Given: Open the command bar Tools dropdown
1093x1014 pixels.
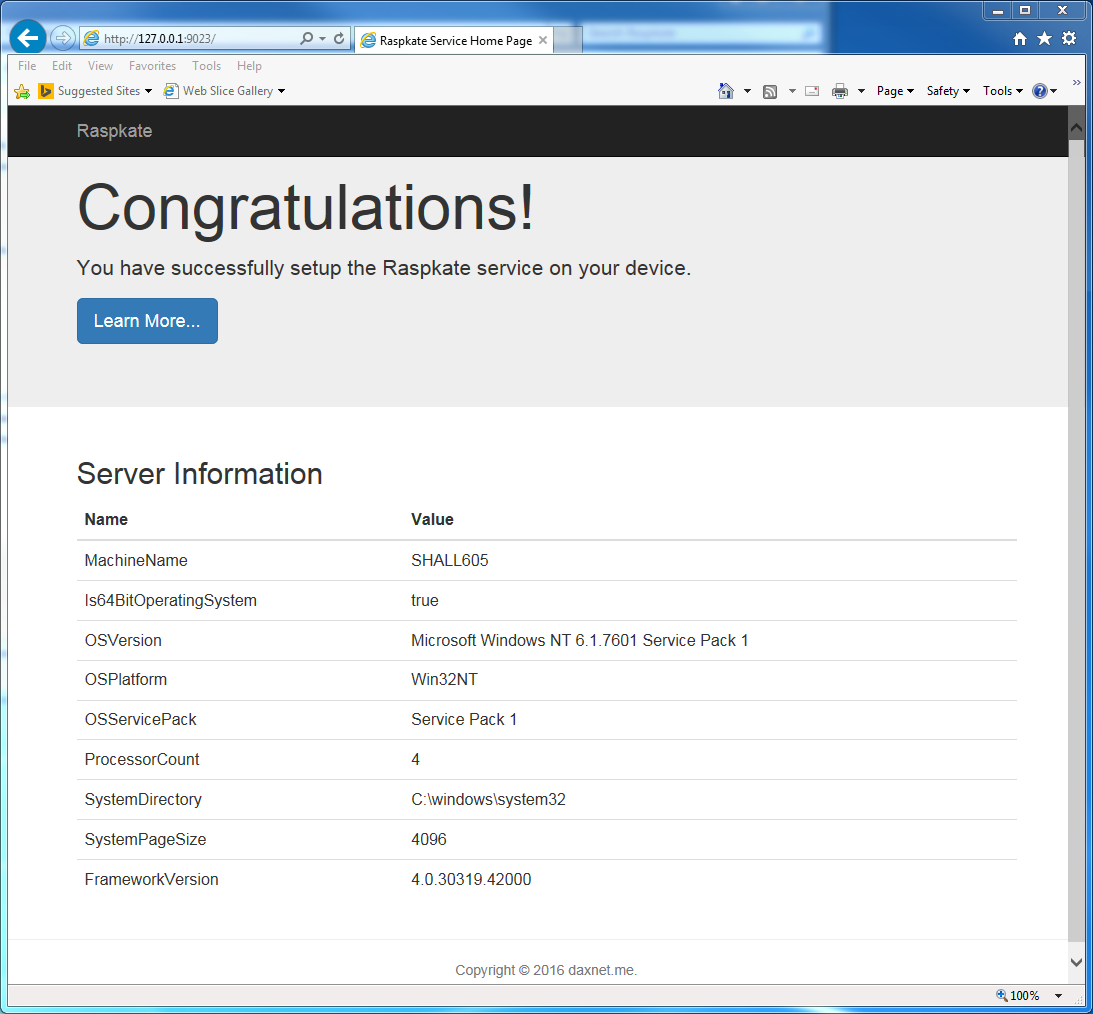Looking at the screenshot, I should (1003, 91).
